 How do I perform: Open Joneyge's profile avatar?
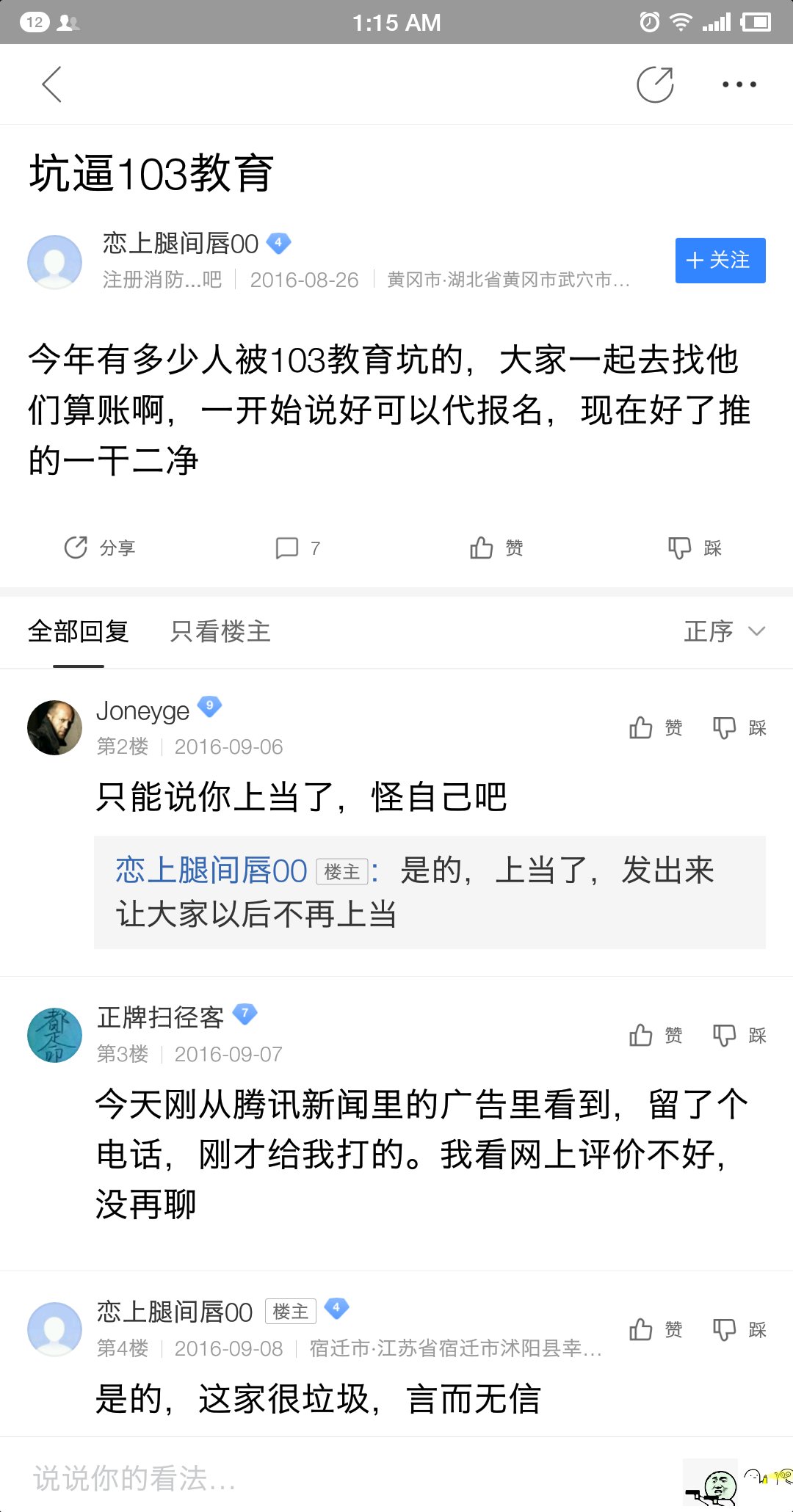(x=54, y=727)
